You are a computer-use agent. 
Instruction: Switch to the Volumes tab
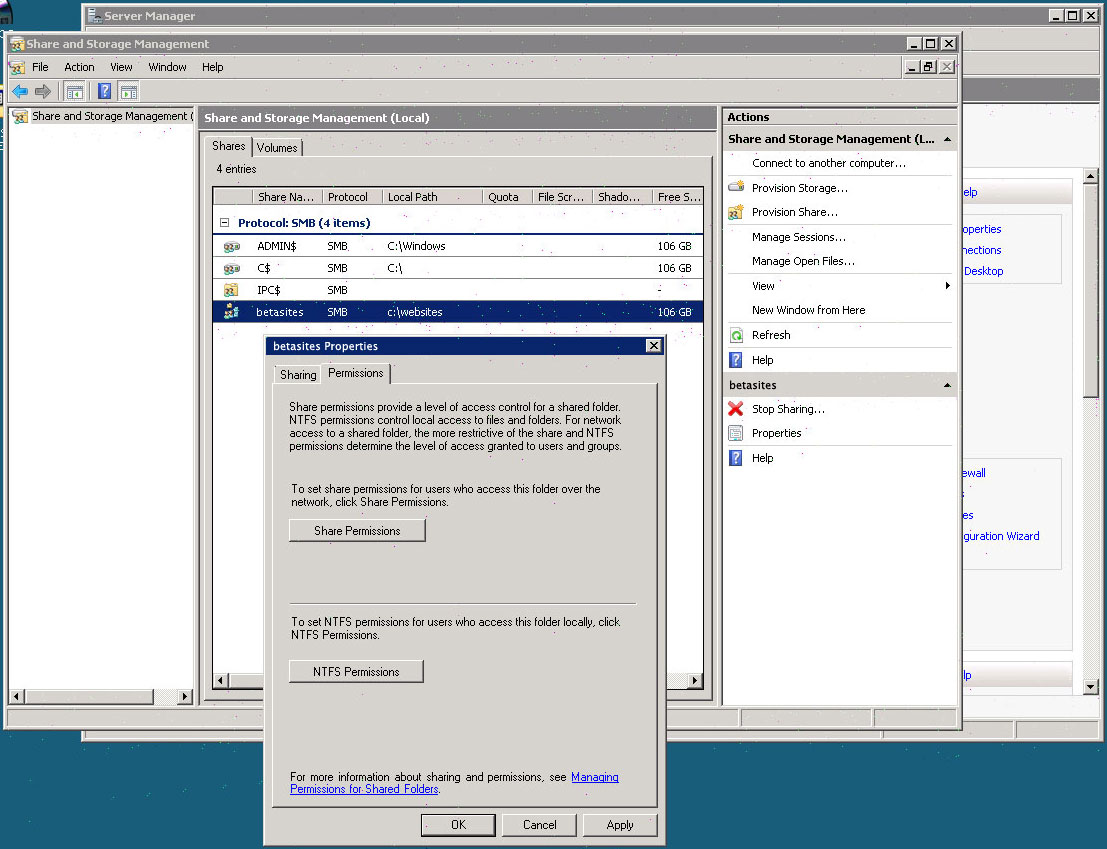[277, 147]
